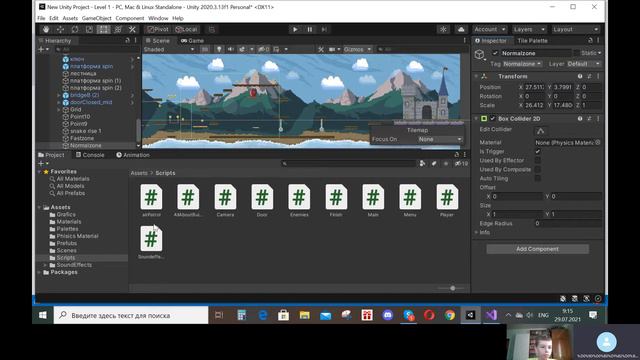Toggle hidden packages count in Project toolbar
The width and height of the screenshot is (640, 360).
click(x=461, y=164)
